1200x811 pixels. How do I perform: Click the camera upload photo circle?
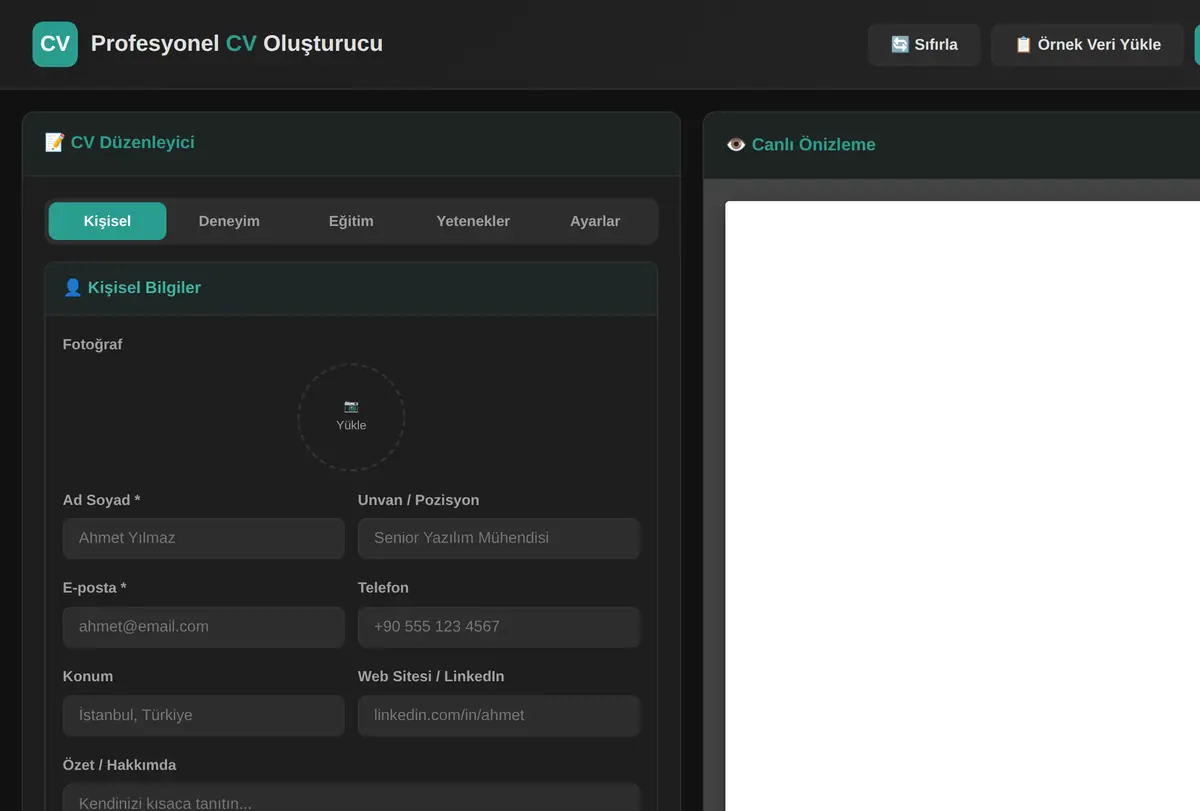[351, 417]
